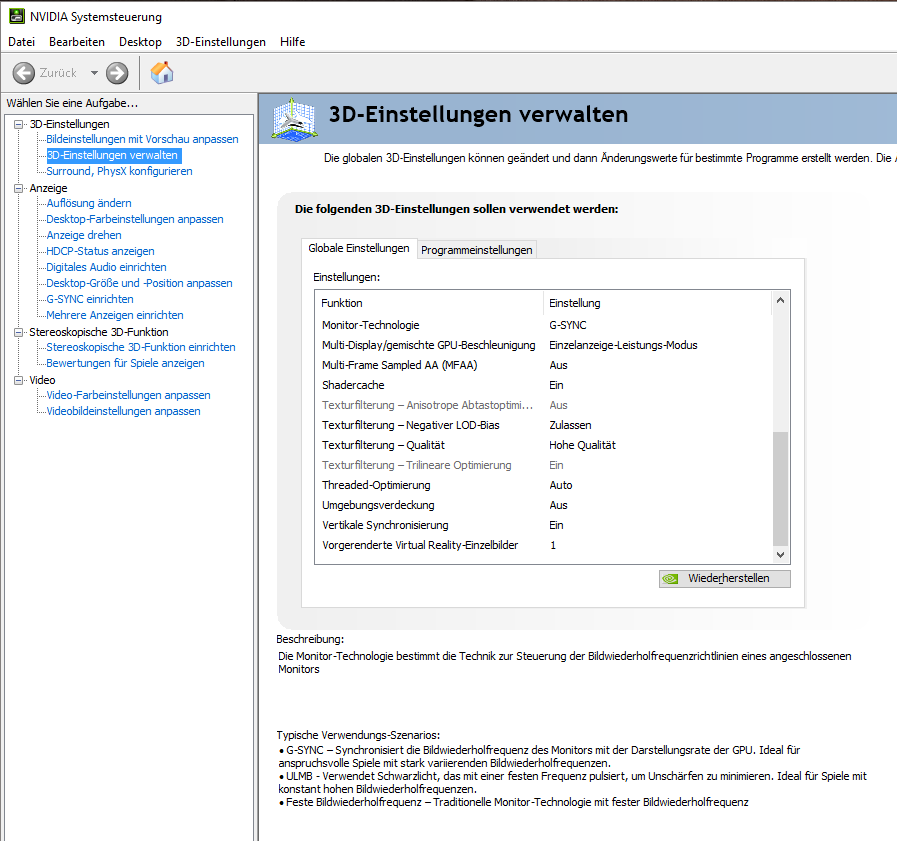Click the Back arrow icon
897x841 pixels.
[x=24, y=73]
